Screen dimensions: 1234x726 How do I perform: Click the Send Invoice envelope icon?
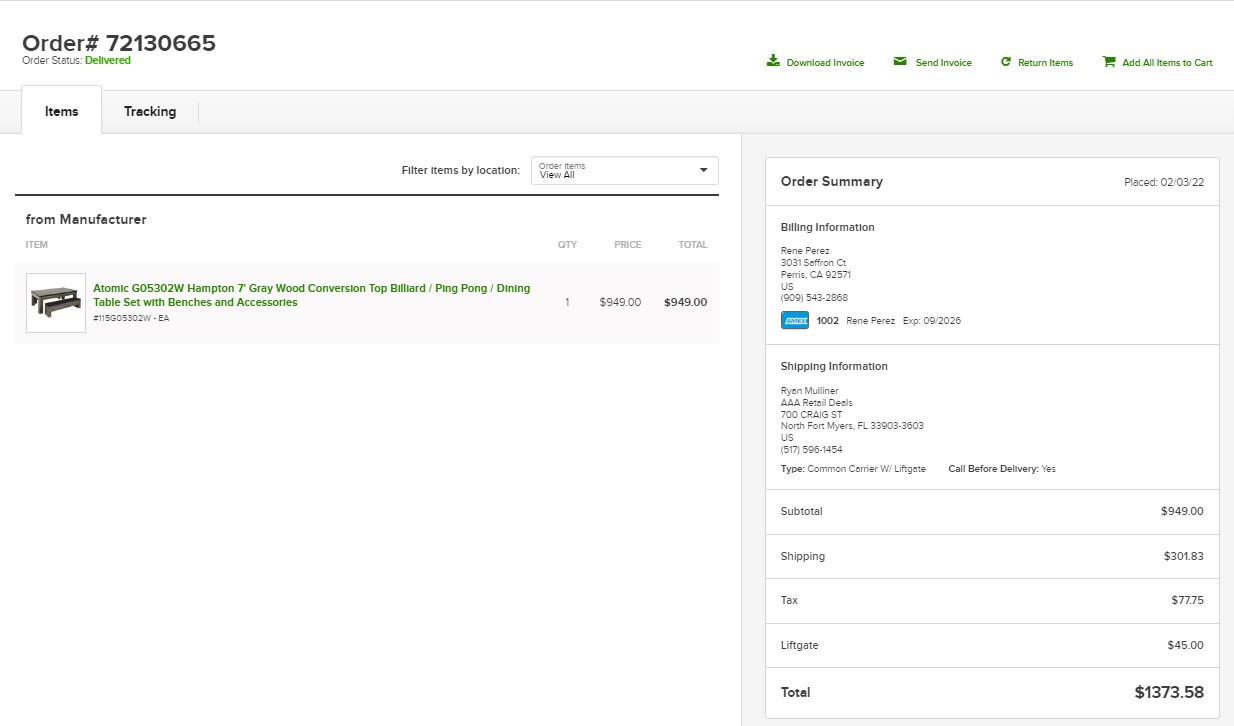900,61
